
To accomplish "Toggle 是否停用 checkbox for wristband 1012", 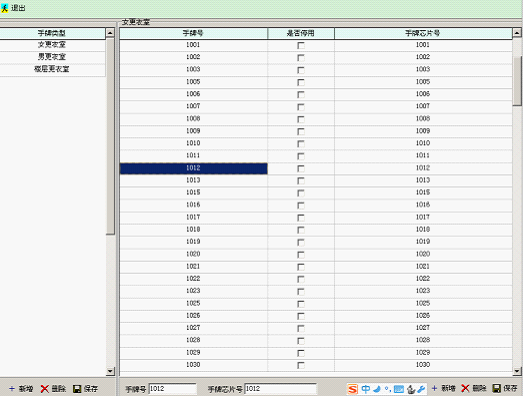I will [301, 168].
